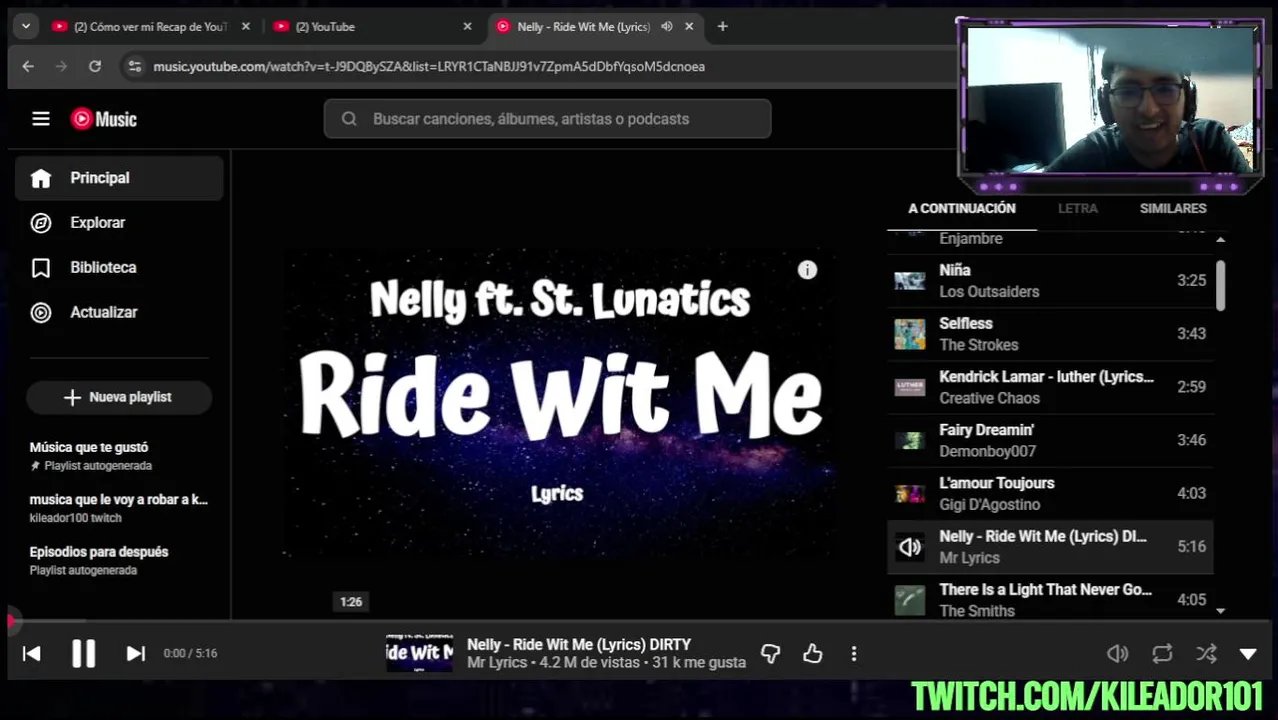
Task: Collapse the player page with arrow
Action: click(1248, 653)
